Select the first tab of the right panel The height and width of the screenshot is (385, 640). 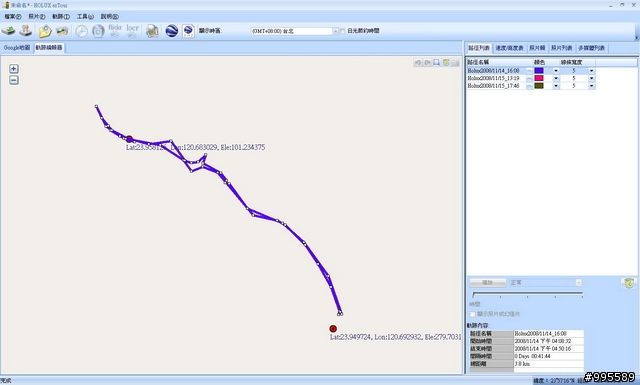click(x=479, y=48)
